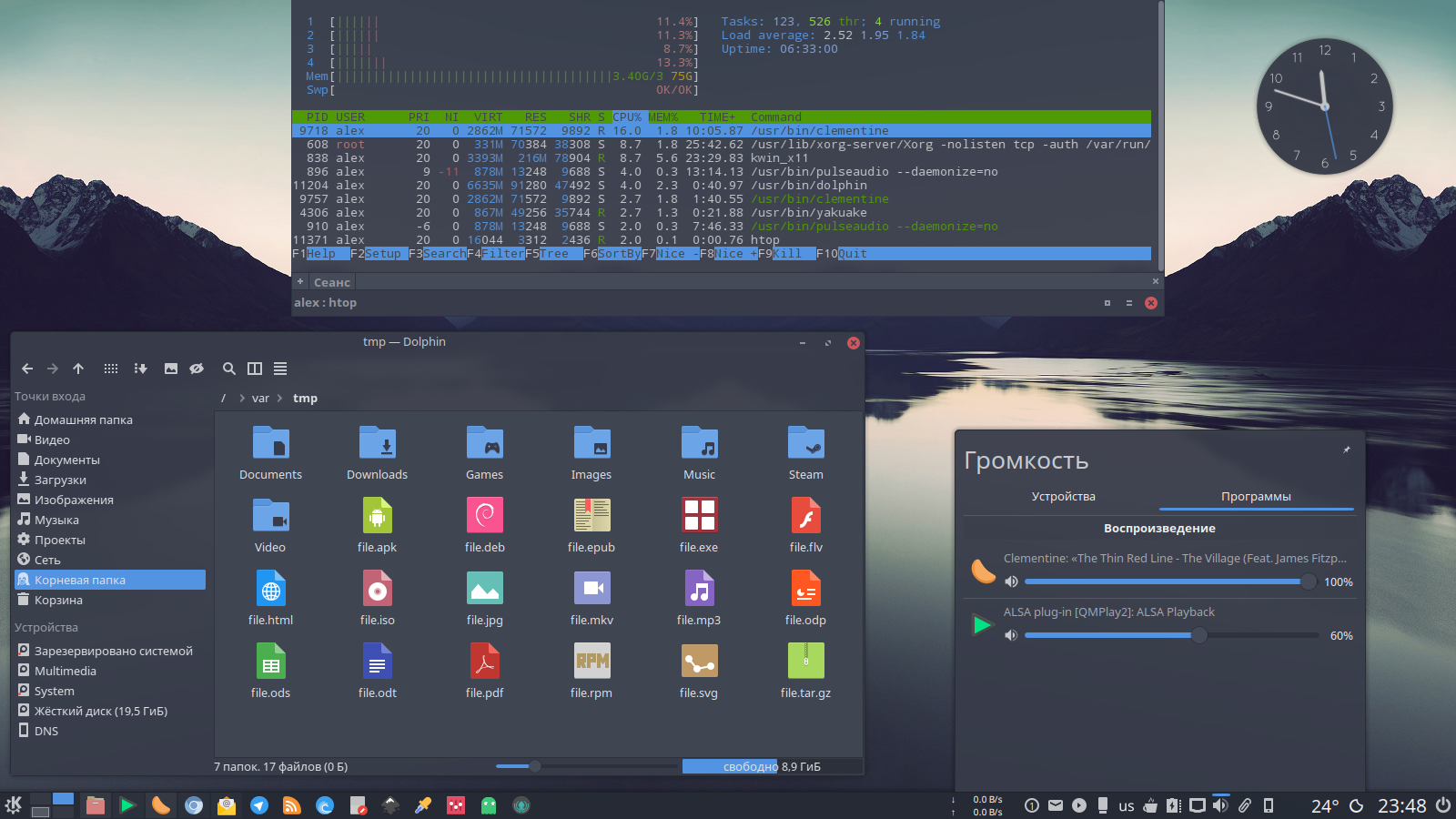Sort htop by MEM% column header
Screen dimensions: 1456x819
tap(663, 117)
